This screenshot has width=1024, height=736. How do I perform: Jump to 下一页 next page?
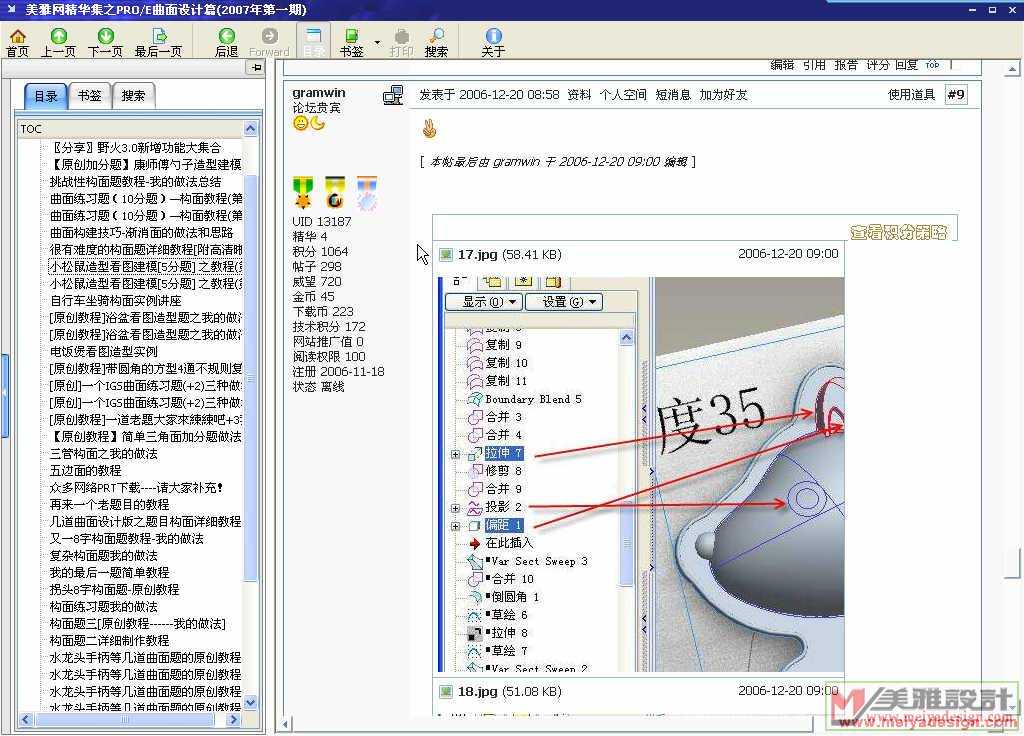point(105,42)
